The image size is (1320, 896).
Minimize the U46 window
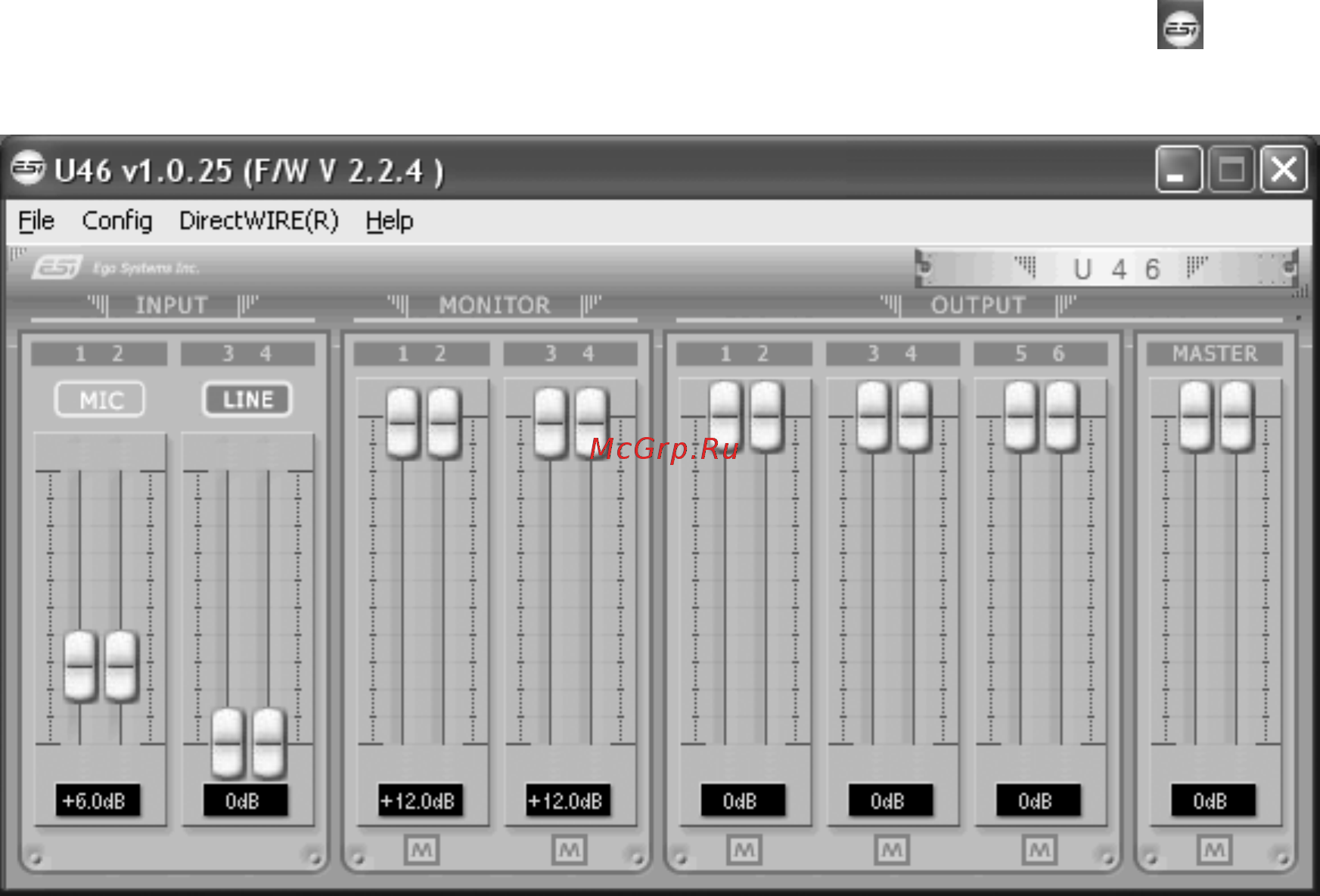click(x=1179, y=169)
